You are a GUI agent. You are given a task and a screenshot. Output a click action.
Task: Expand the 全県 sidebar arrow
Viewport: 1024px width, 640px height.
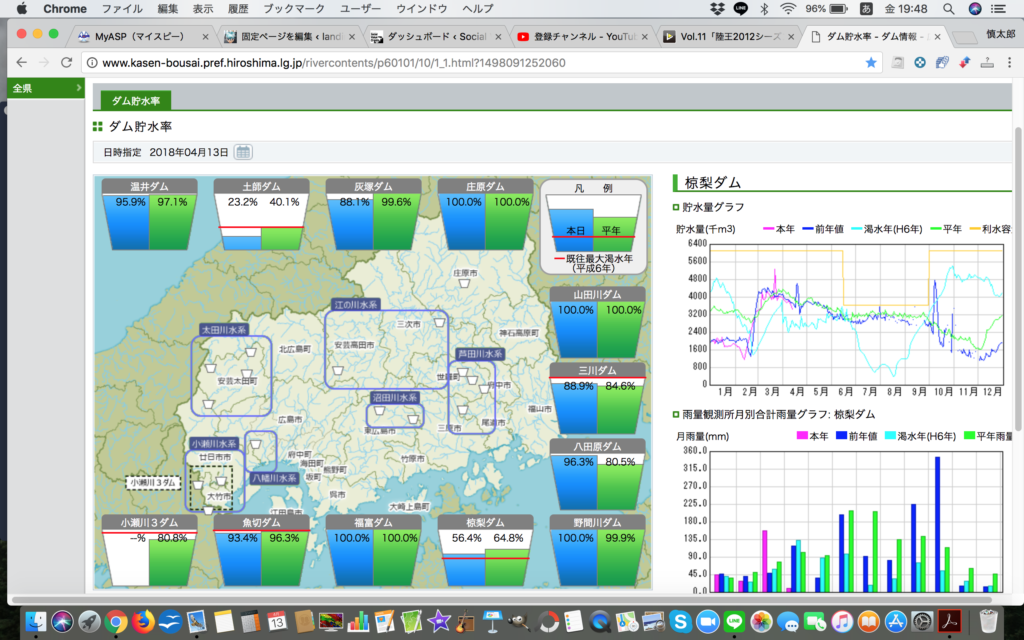[79, 88]
